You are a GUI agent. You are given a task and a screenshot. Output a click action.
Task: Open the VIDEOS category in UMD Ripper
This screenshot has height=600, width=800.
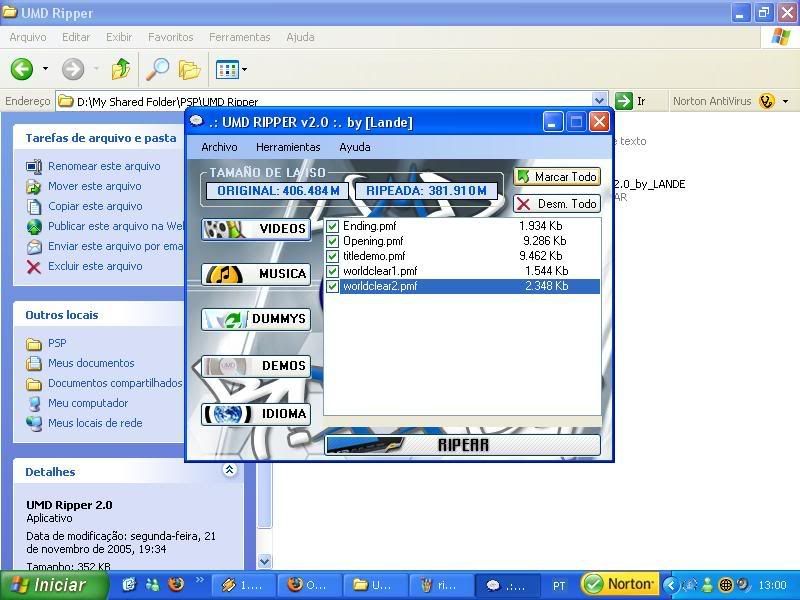click(256, 229)
